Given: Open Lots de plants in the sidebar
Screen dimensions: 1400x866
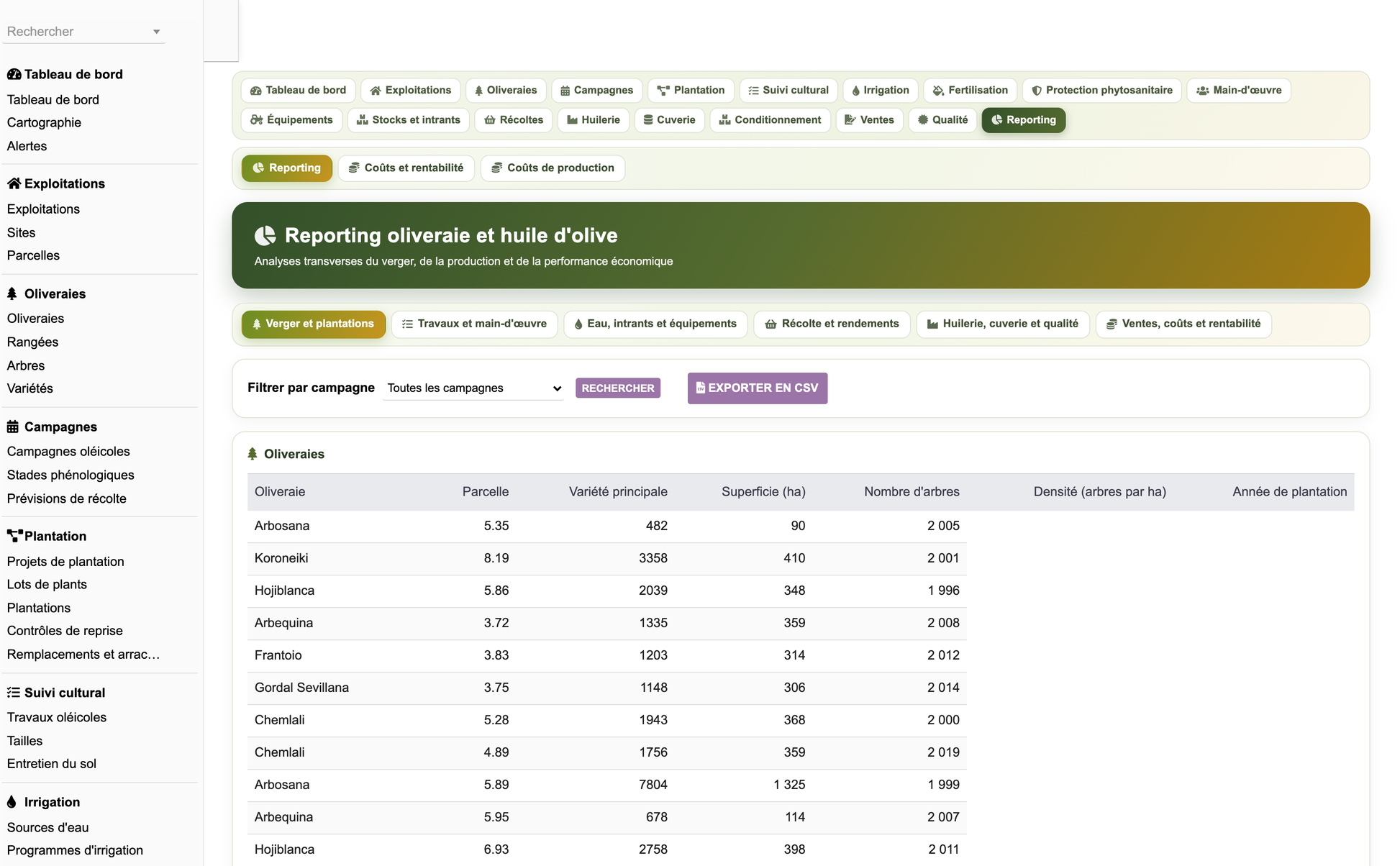Looking at the screenshot, I should pyautogui.click(x=47, y=584).
